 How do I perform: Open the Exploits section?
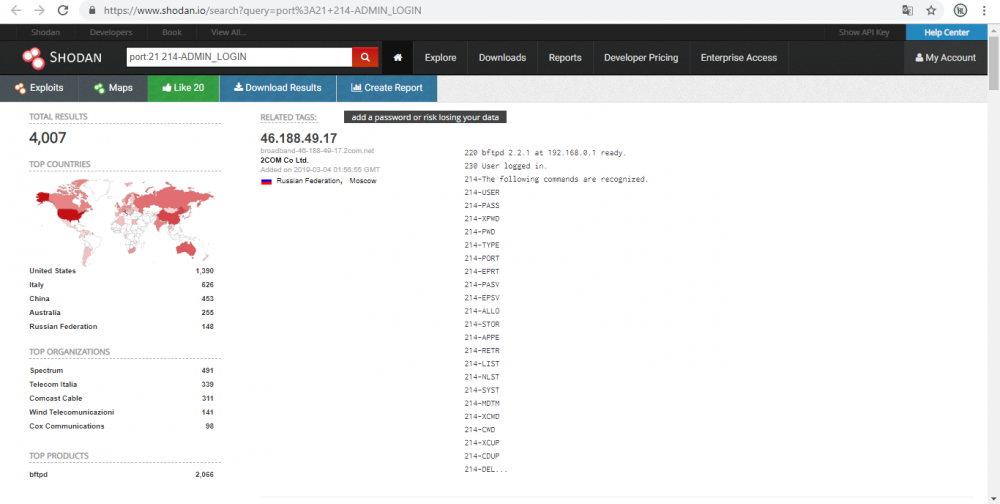click(x=39, y=88)
